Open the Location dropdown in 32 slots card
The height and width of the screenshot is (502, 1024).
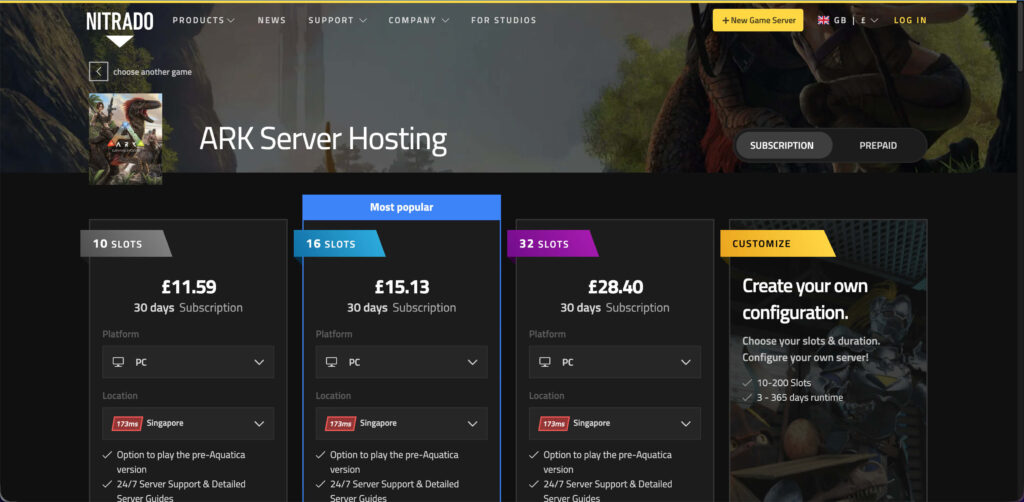tap(615, 424)
